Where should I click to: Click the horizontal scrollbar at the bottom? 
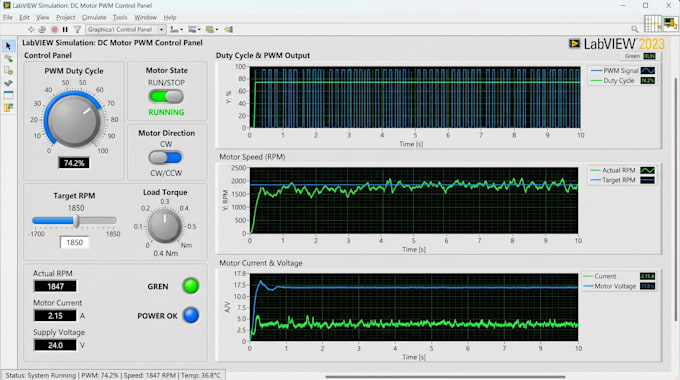point(445,377)
